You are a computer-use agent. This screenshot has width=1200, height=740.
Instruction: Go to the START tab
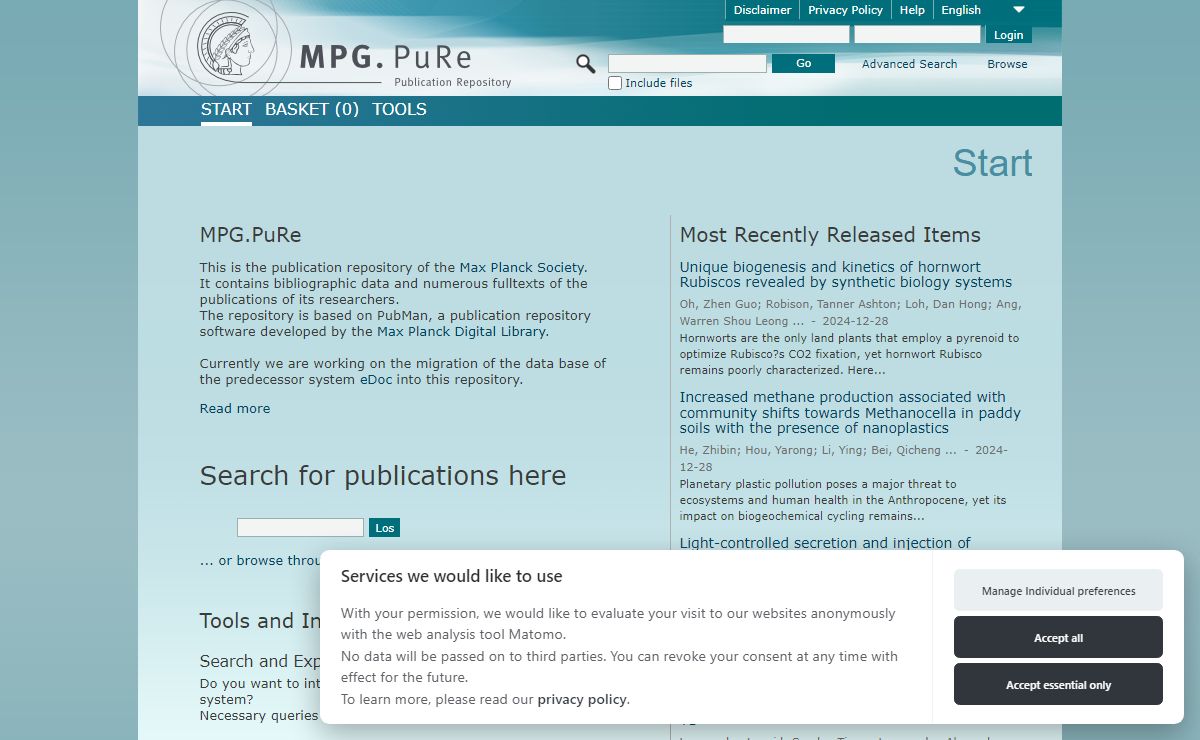226,110
